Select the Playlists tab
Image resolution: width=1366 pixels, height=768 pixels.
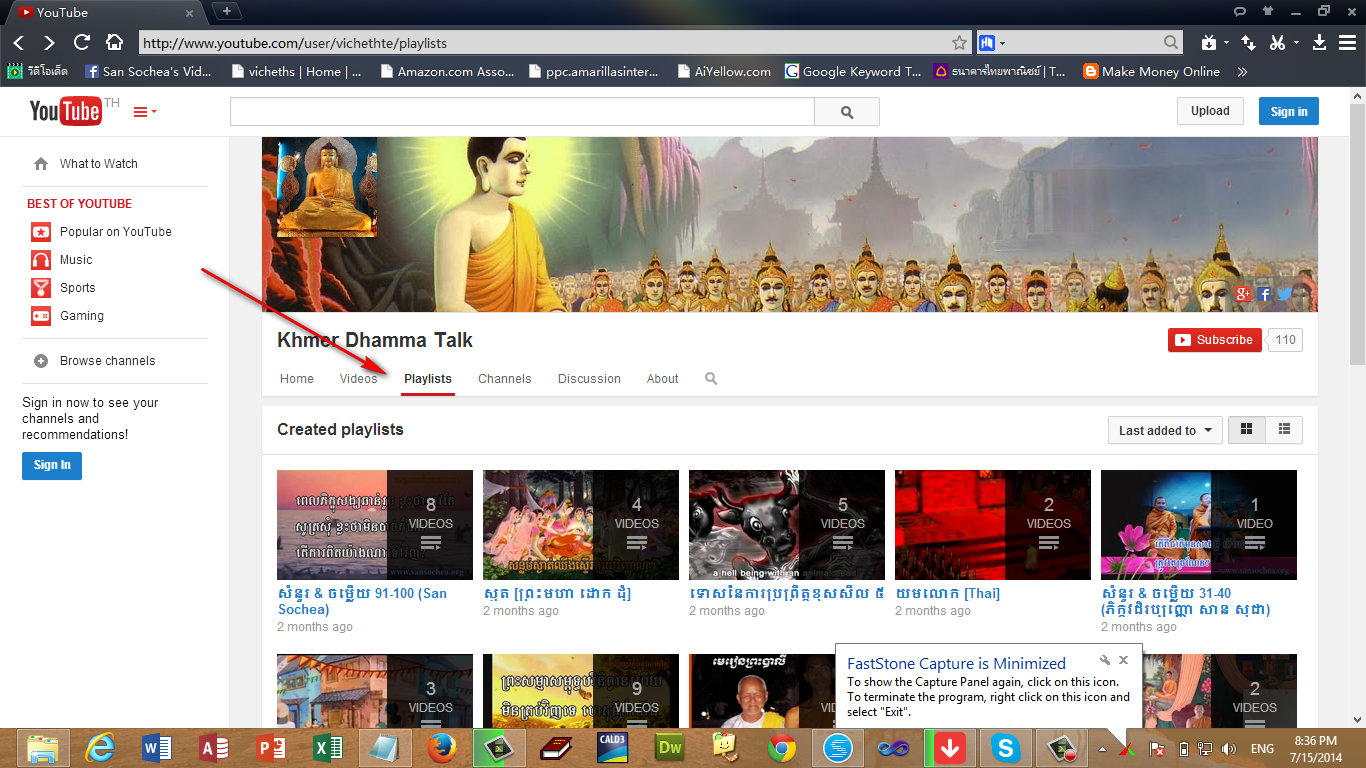428,379
